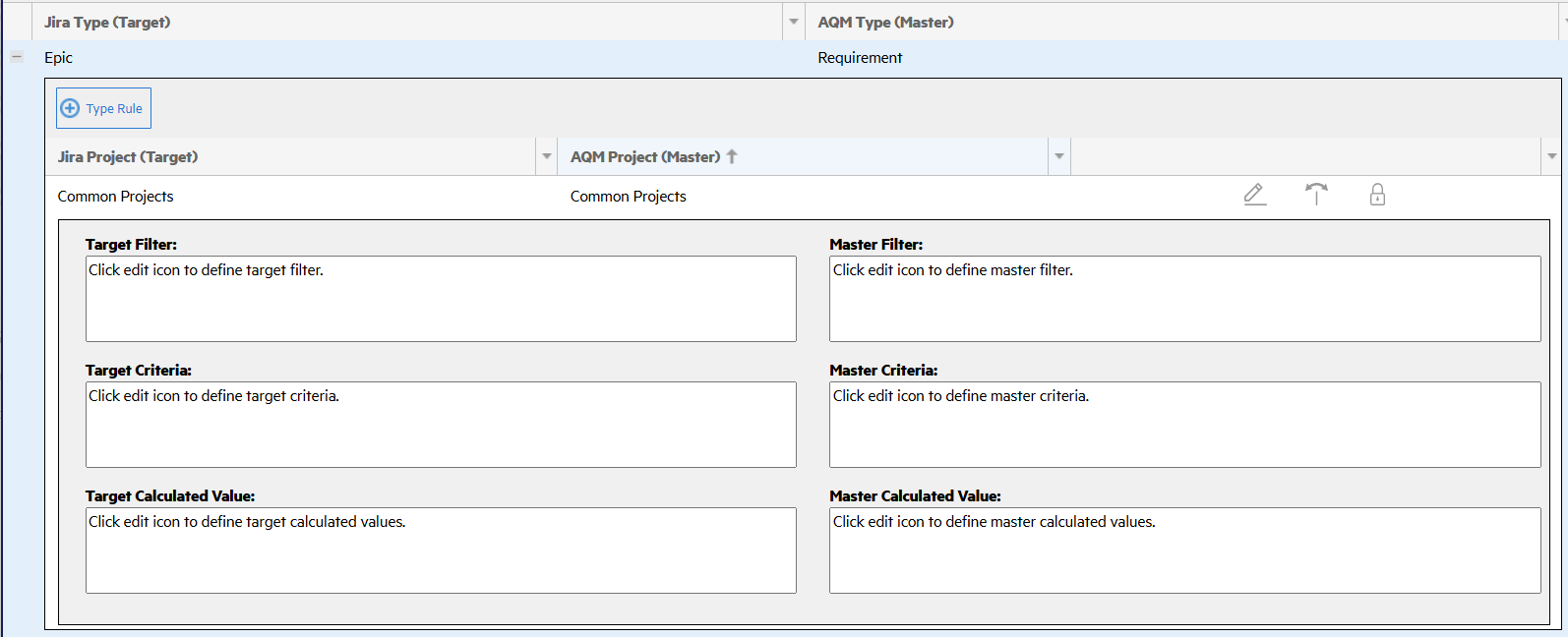
Task: Click the padlock icon in Common Projects row
Action: [1377, 195]
